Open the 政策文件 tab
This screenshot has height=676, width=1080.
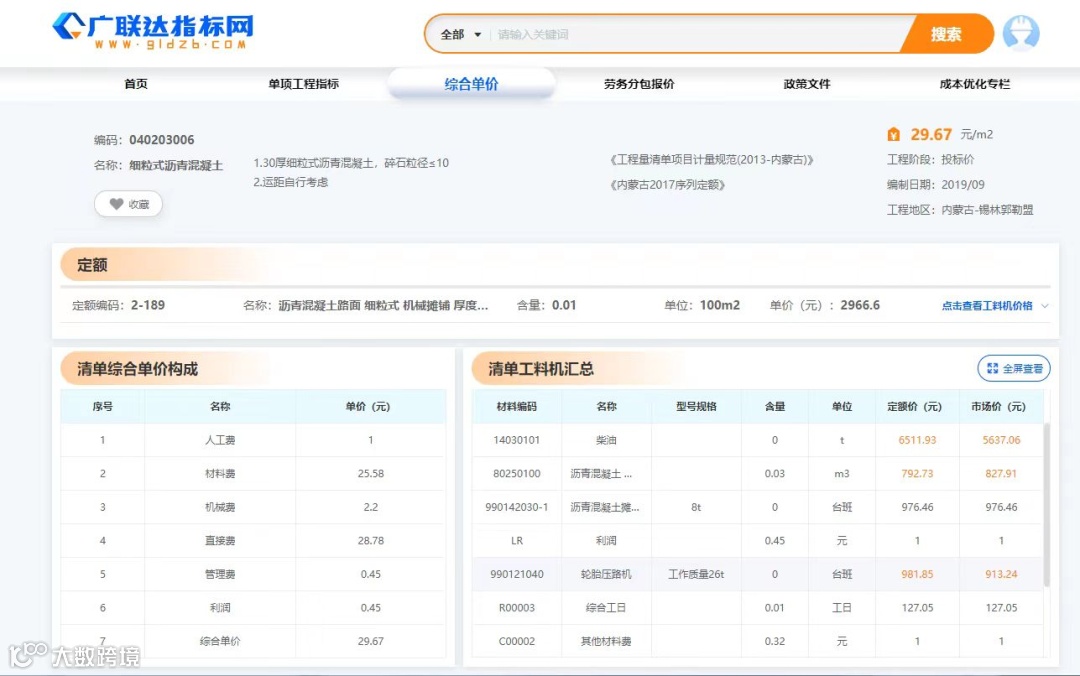coord(807,84)
